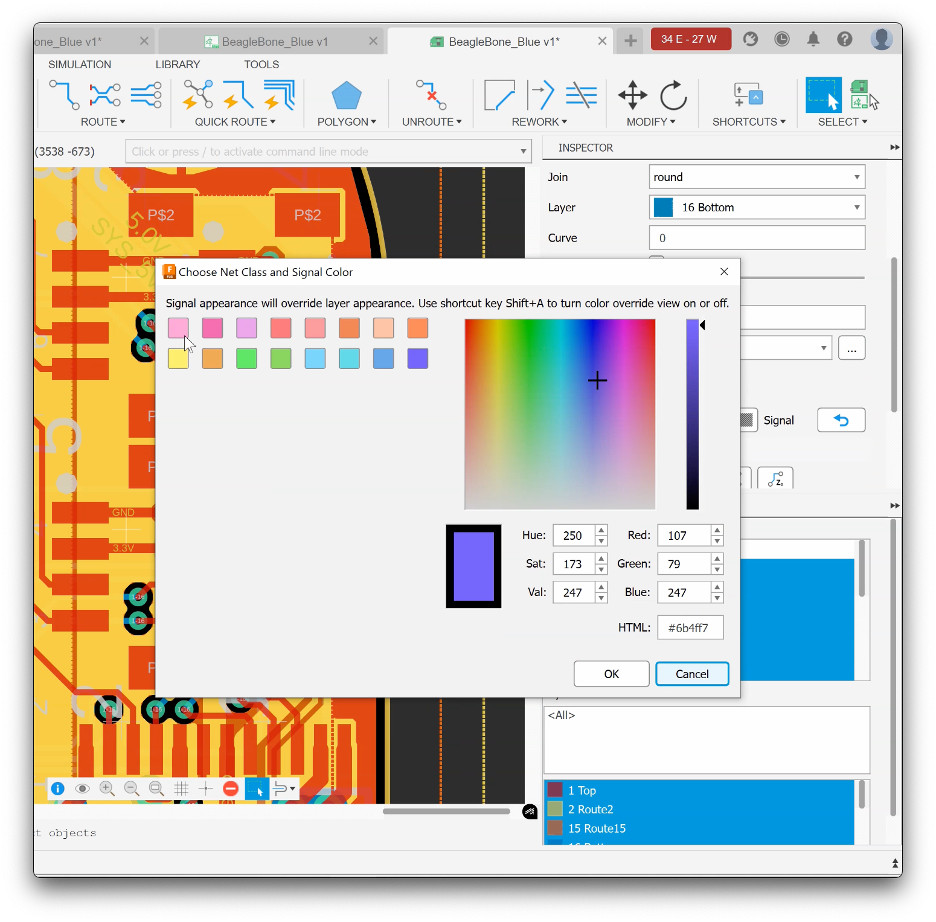
Task: Click the ellipsis button in Inspector
Action: (851, 348)
